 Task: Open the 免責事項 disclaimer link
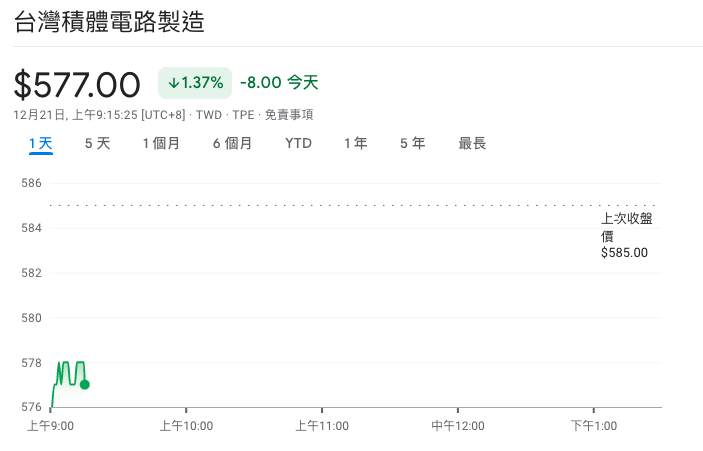289,115
